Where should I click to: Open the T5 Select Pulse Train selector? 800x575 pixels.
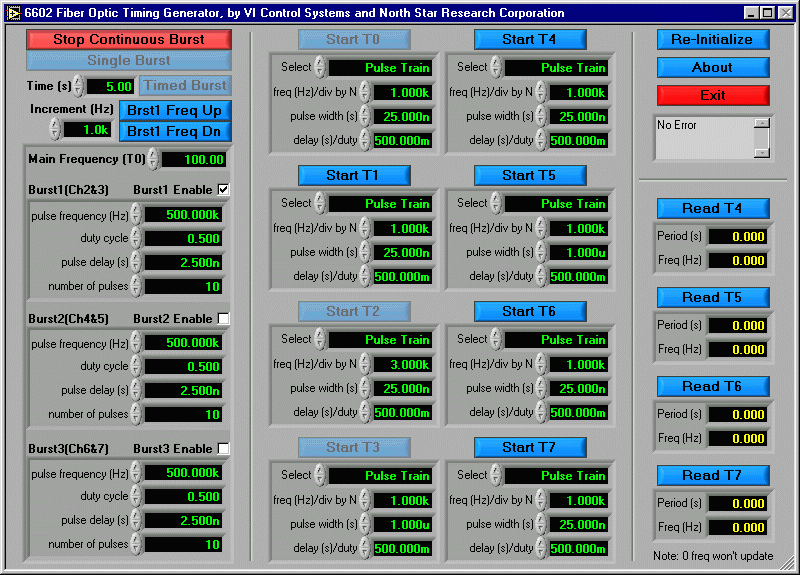click(557, 204)
